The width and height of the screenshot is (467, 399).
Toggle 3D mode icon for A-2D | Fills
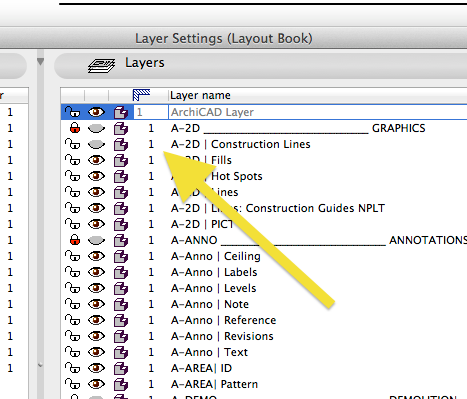pos(121,160)
